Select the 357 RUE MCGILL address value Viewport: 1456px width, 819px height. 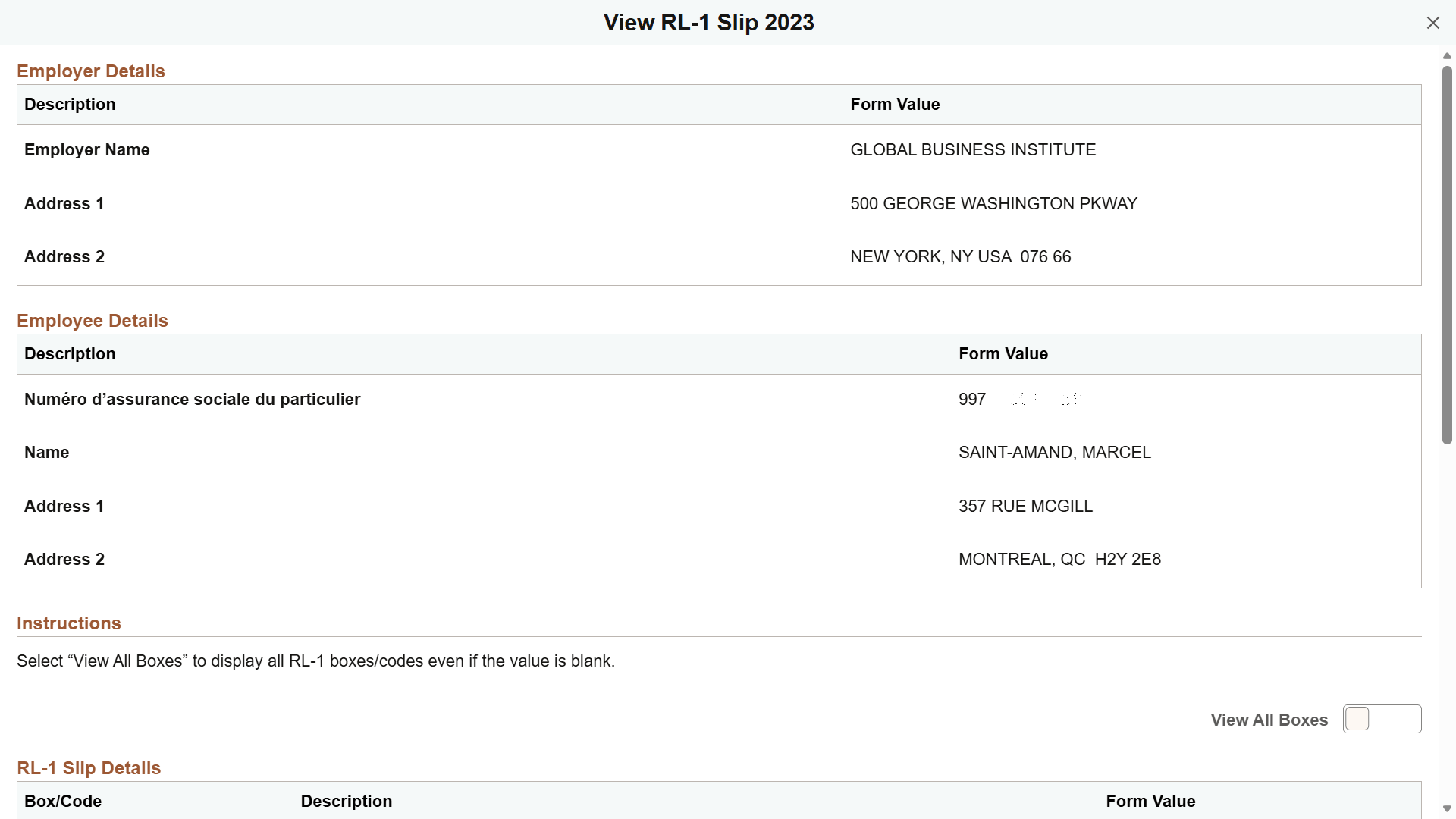point(1025,506)
